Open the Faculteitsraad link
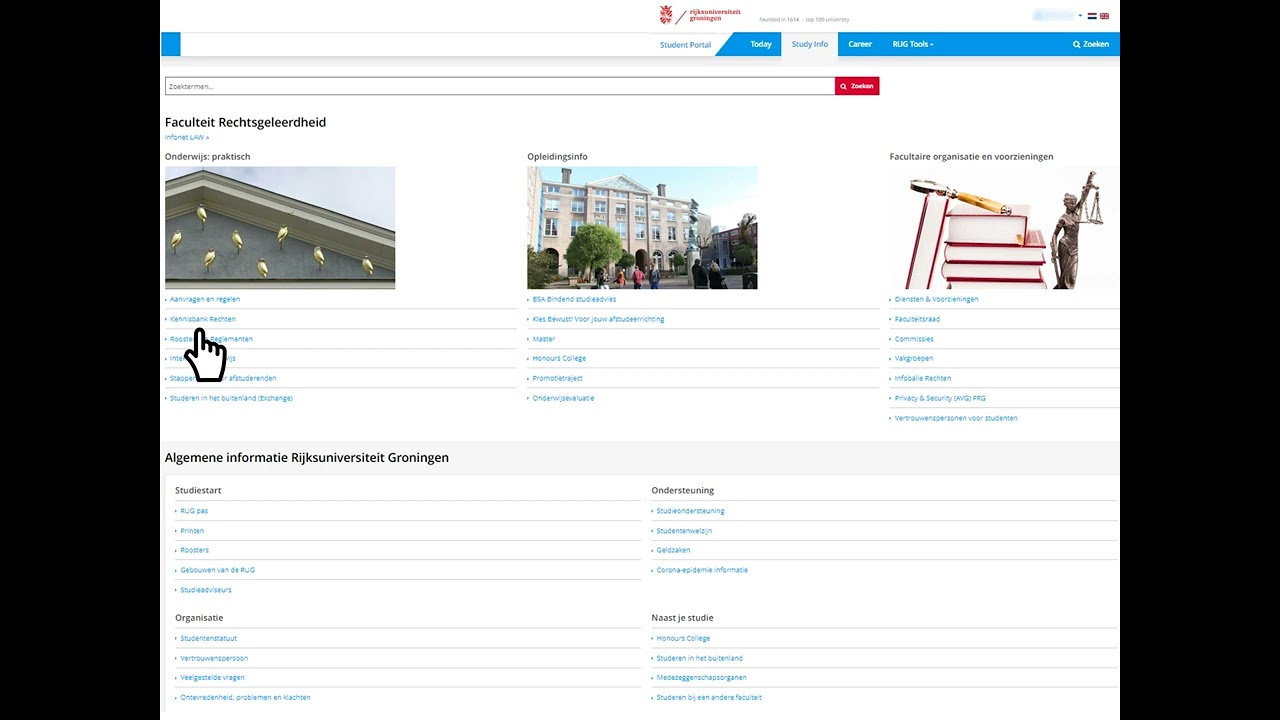This screenshot has height=720, width=1280. [x=917, y=319]
